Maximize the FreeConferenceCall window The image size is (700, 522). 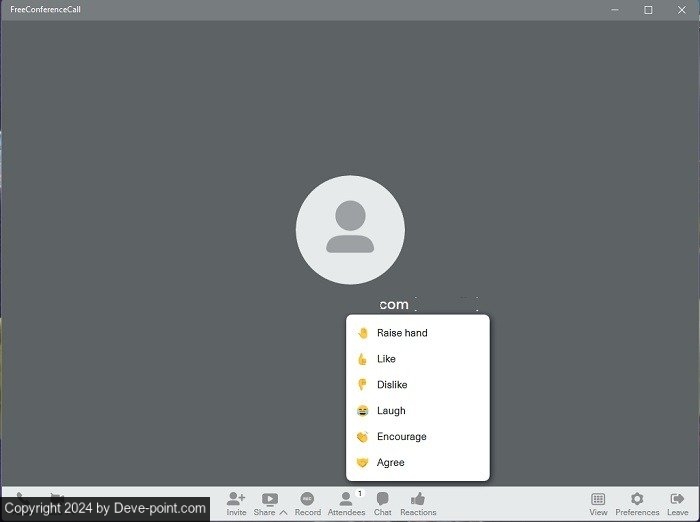(x=648, y=9)
